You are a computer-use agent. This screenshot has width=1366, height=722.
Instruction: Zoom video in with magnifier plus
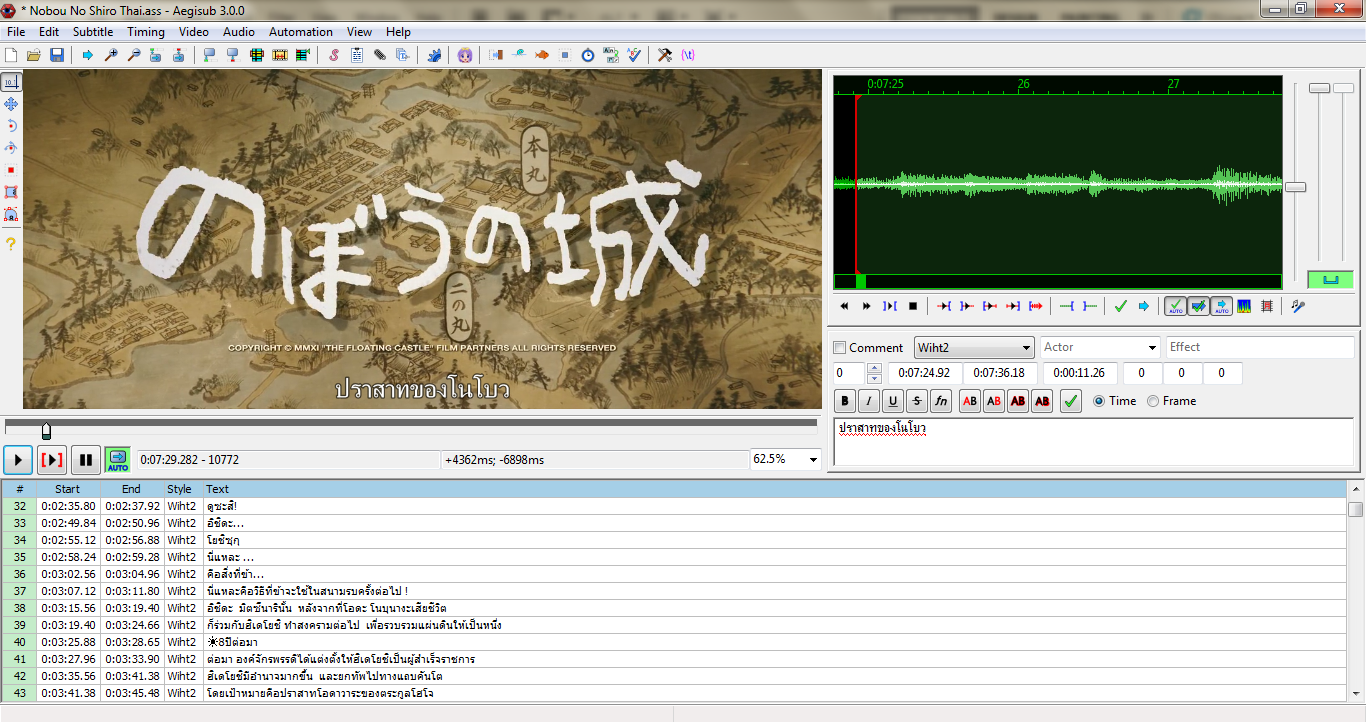click(x=111, y=55)
